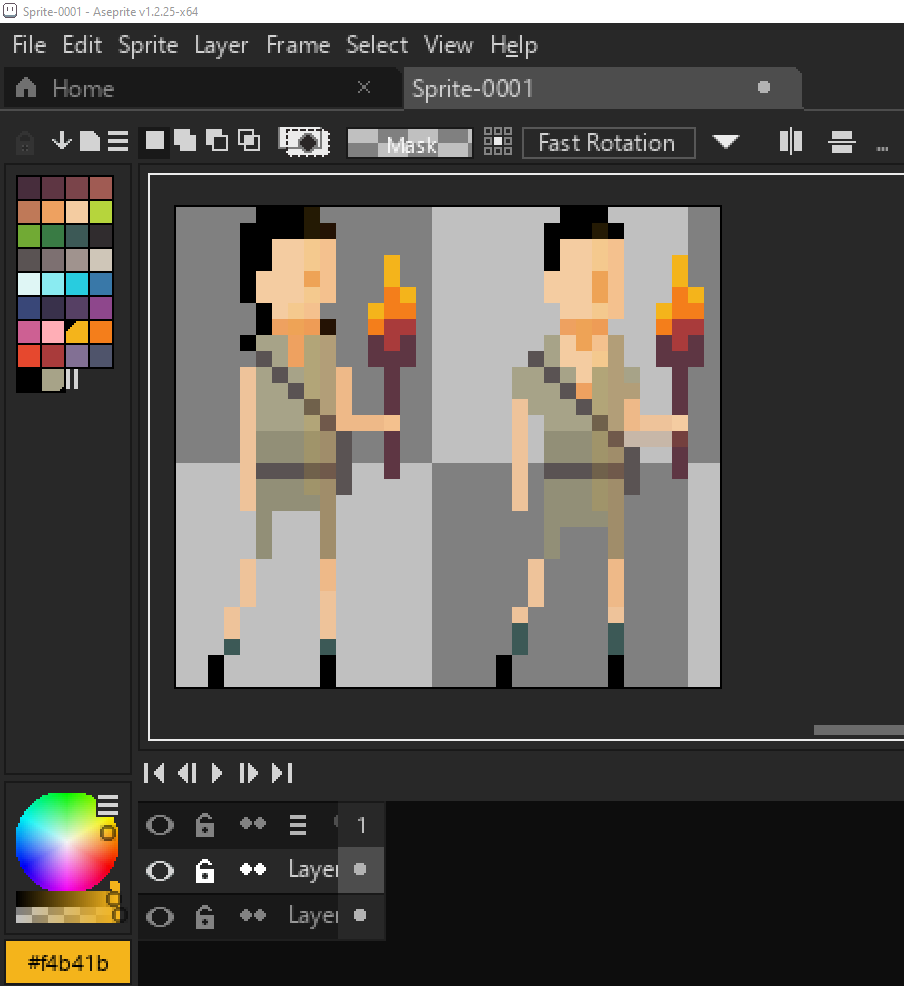
Task: Open the toolbar overflow via the ellipsis icon
Action: (882, 147)
